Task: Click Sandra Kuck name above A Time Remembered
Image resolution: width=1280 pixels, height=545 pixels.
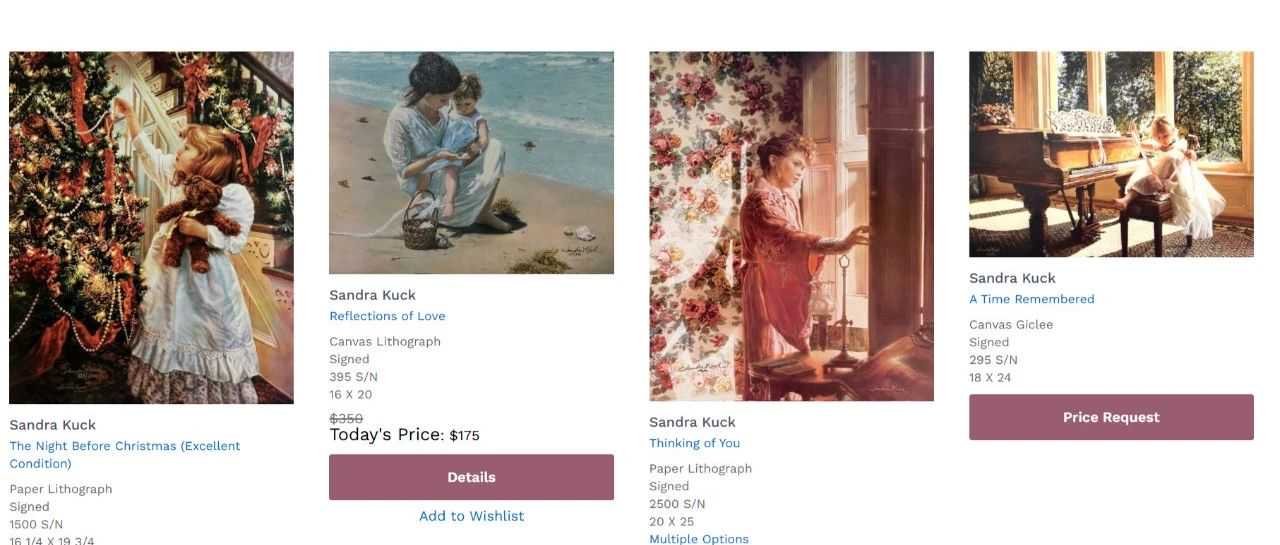Action: (x=1012, y=278)
